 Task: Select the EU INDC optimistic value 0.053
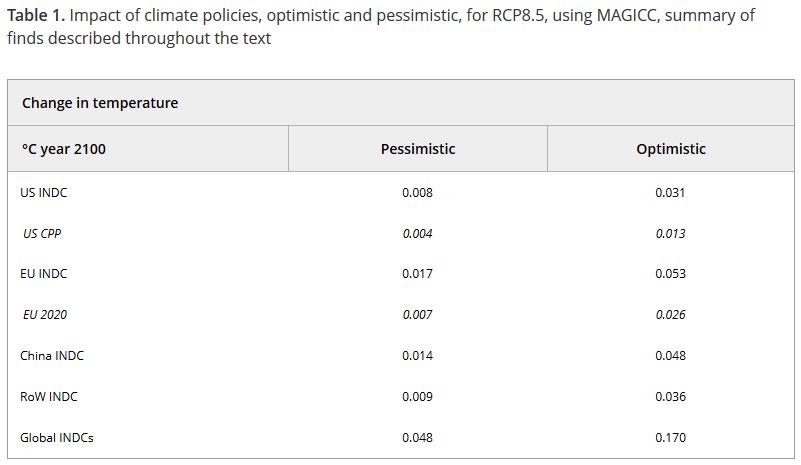point(670,273)
